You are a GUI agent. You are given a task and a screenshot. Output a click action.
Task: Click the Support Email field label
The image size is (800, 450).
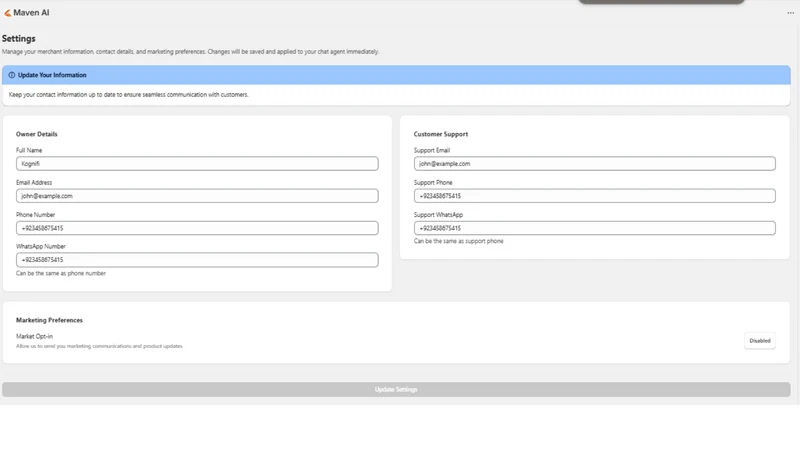(x=432, y=151)
